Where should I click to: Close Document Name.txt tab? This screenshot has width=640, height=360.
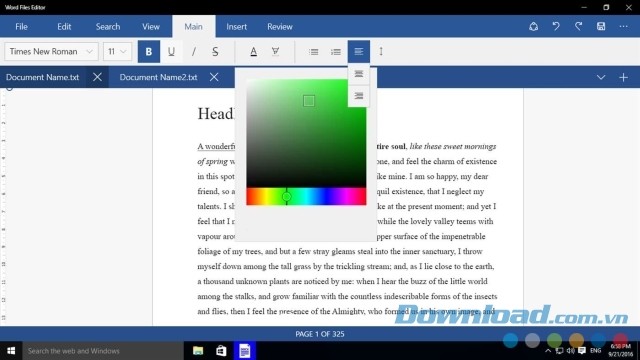click(97, 77)
